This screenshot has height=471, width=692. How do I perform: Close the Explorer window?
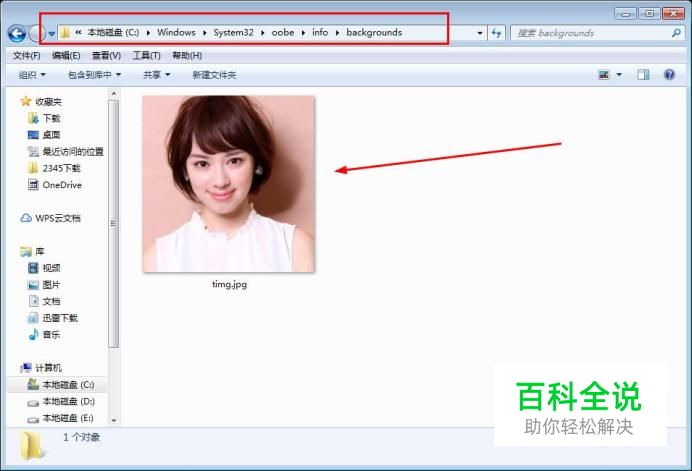[673, 13]
